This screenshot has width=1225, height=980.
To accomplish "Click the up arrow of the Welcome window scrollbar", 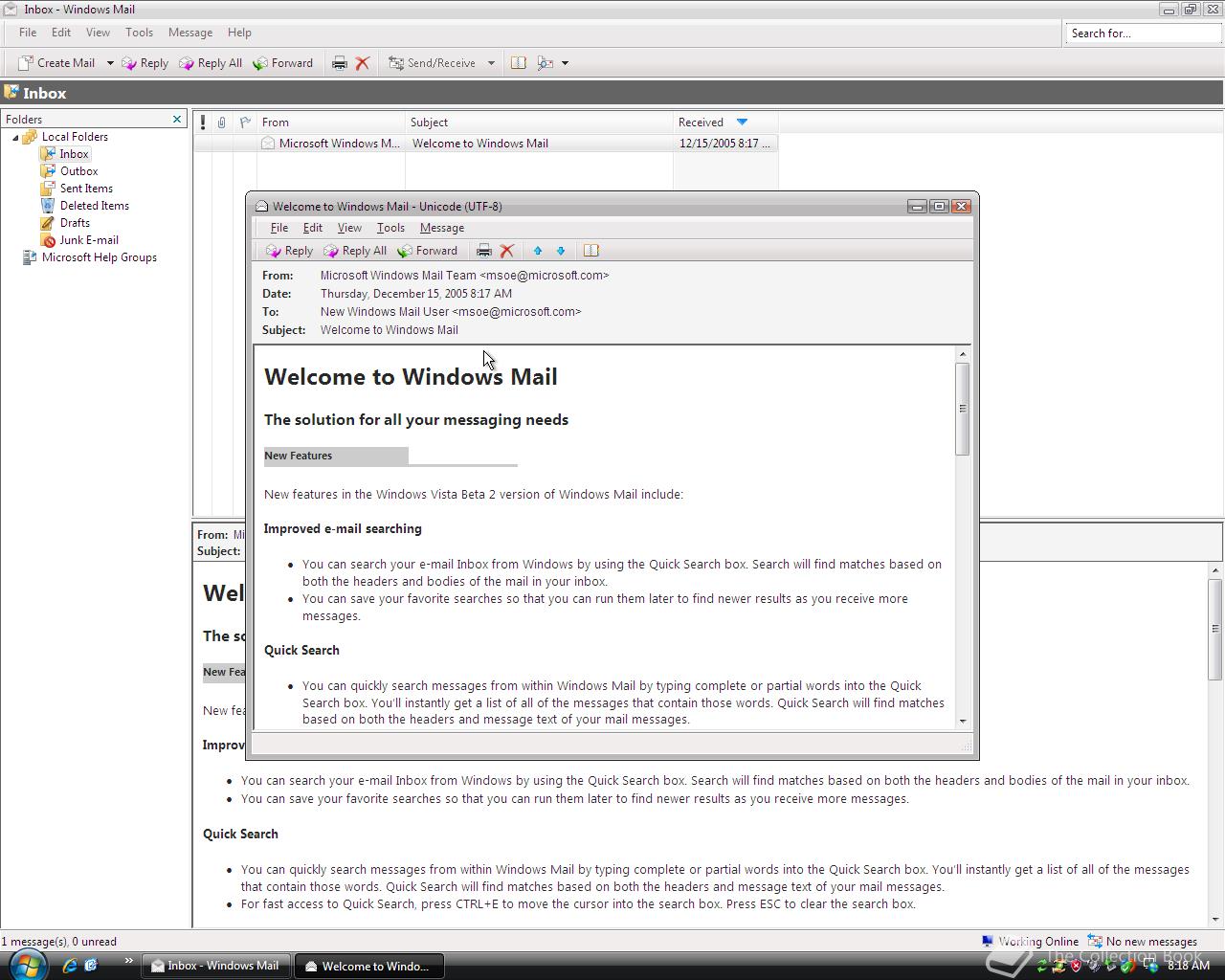I will [x=962, y=354].
